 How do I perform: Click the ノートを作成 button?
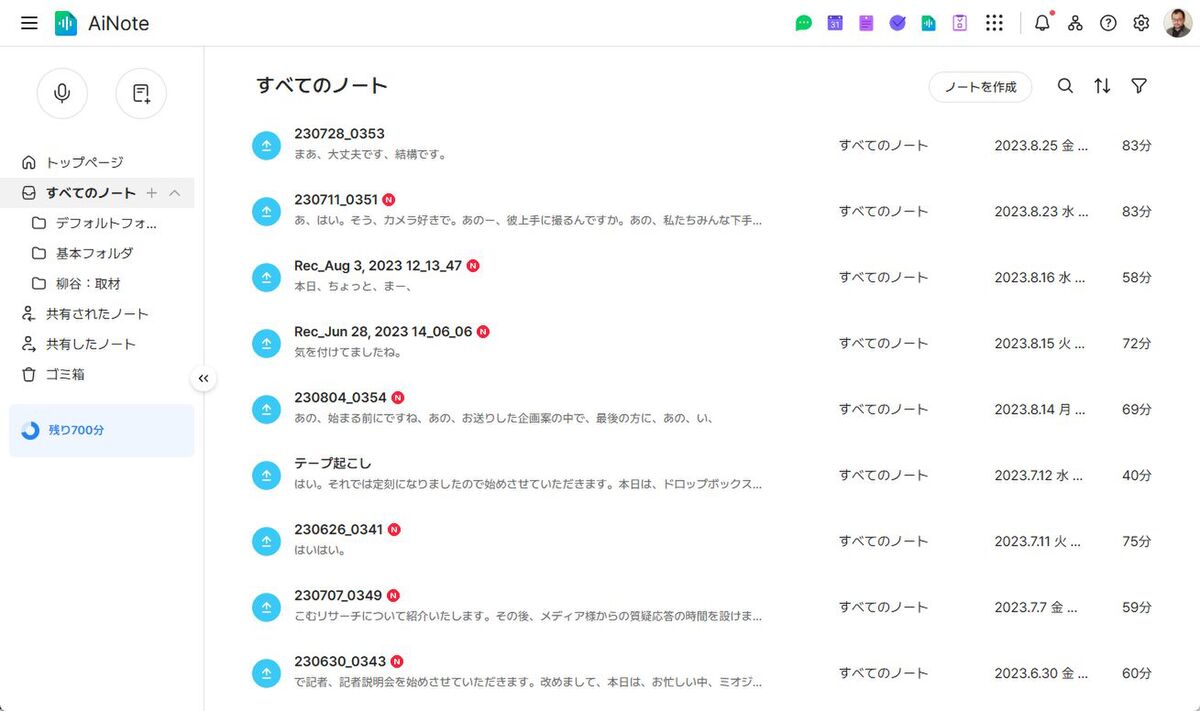pyautogui.click(x=980, y=87)
